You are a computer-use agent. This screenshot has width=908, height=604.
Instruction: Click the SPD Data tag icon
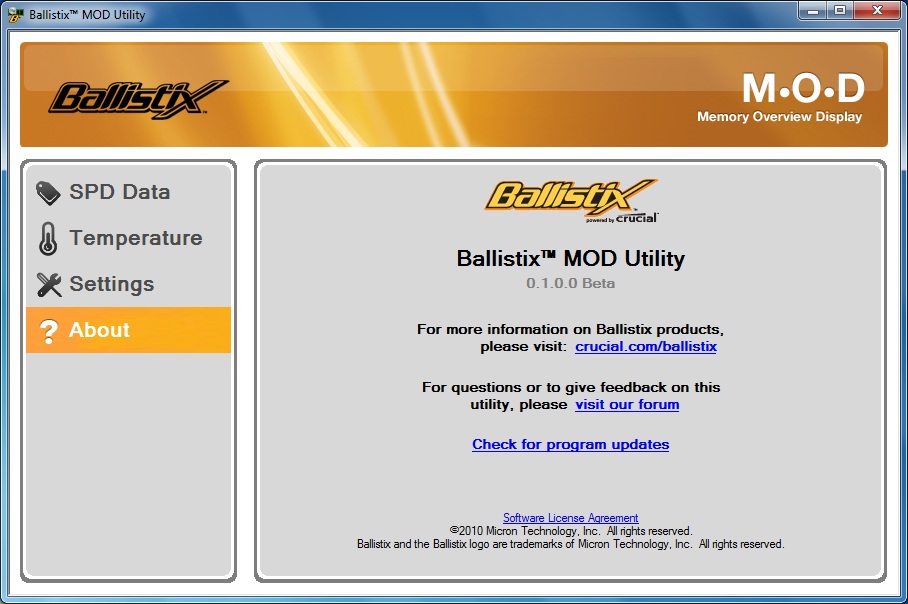48,193
